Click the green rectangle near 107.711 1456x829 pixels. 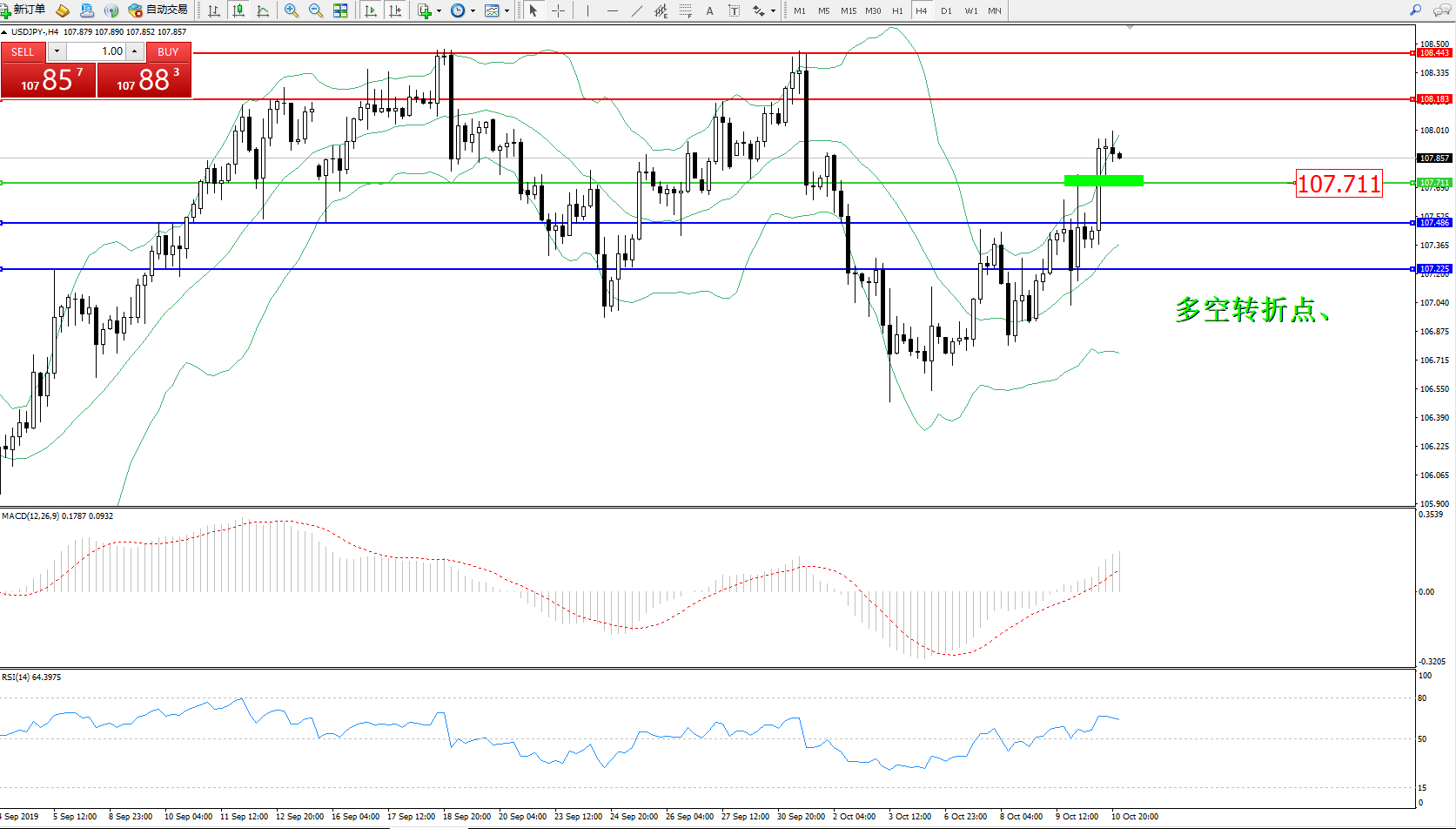[x=1104, y=180]
